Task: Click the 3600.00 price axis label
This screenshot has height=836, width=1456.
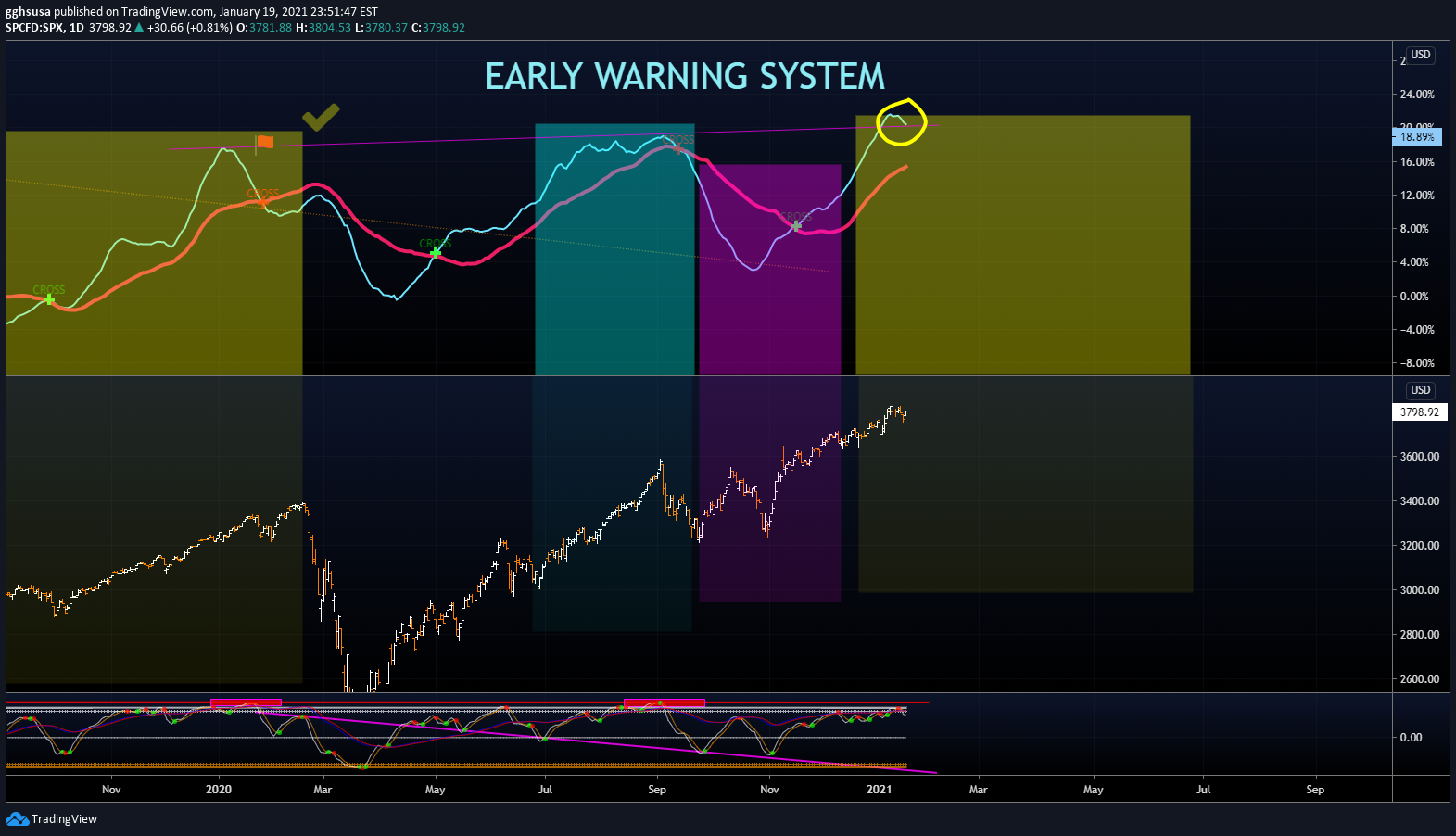Action: (1420, 457)
